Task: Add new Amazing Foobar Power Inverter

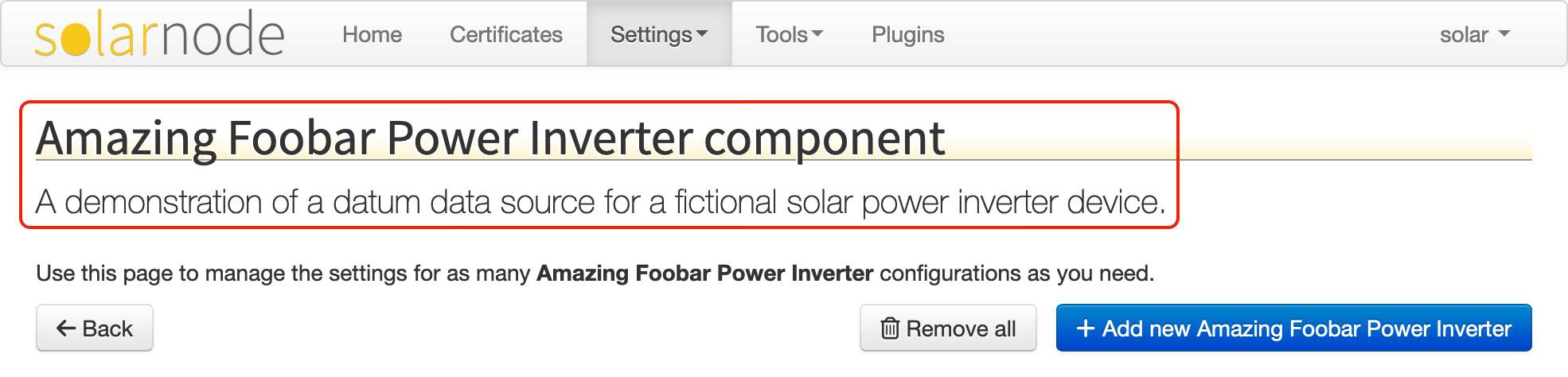Action: pos(1293,328)
